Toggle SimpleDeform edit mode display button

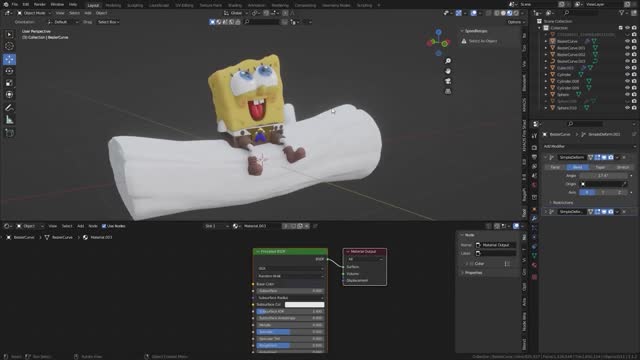[x=597, y=158]
